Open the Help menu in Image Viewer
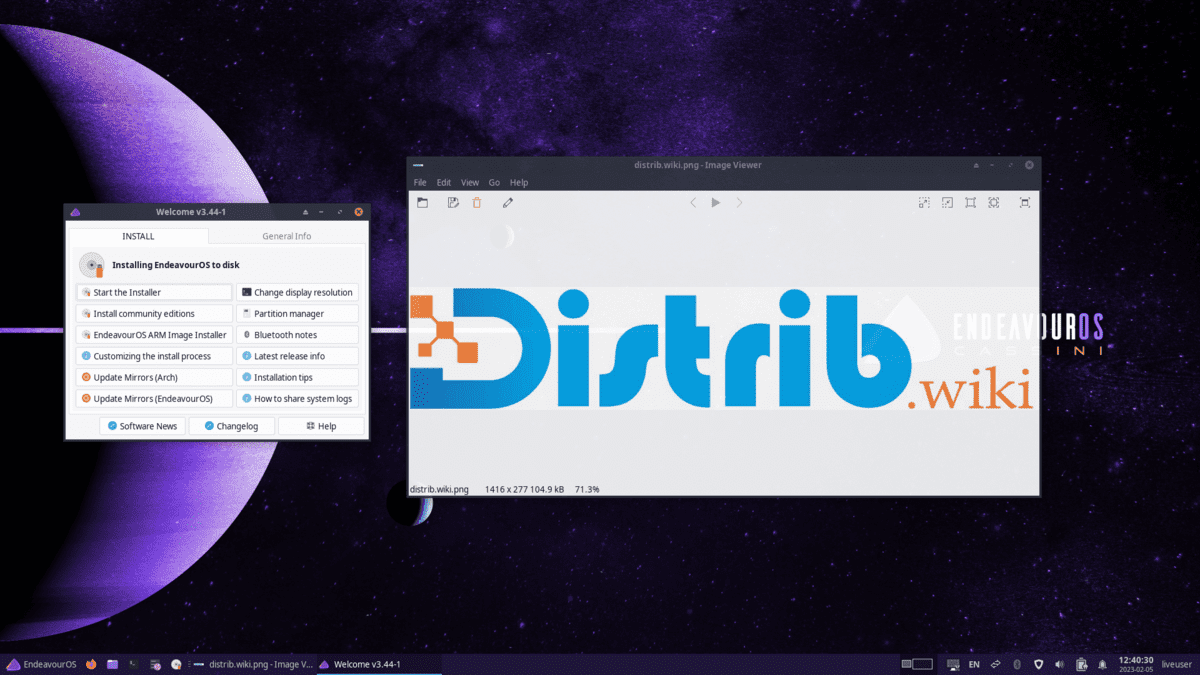This screenshot has height=675, width=1200. [x=519, y=183]
